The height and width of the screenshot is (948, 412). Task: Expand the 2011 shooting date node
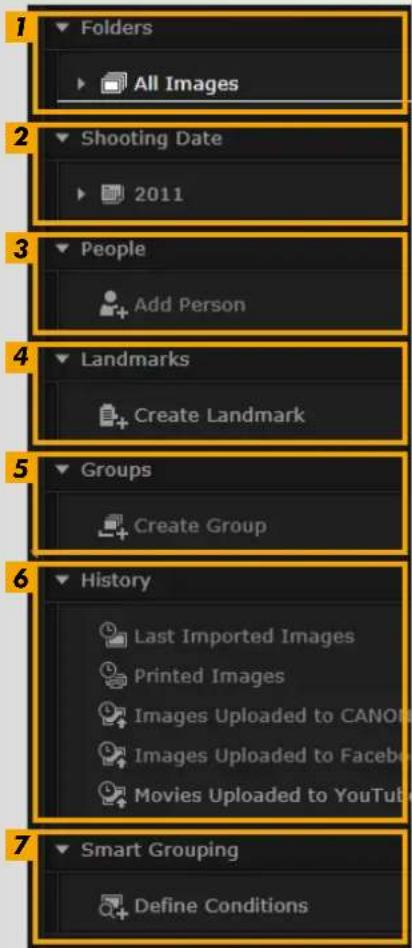[x=82, y=195]
